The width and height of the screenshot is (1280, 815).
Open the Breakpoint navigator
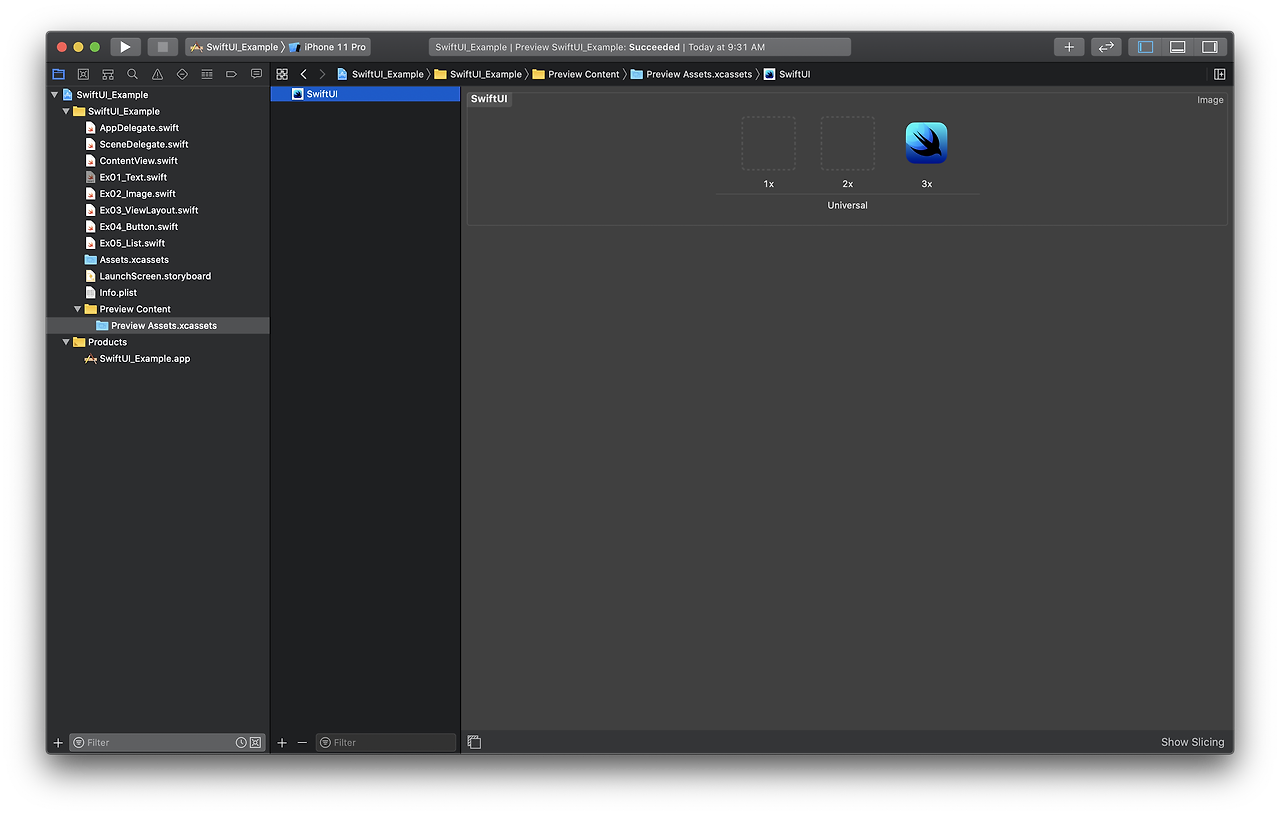[x=231, y=74]
